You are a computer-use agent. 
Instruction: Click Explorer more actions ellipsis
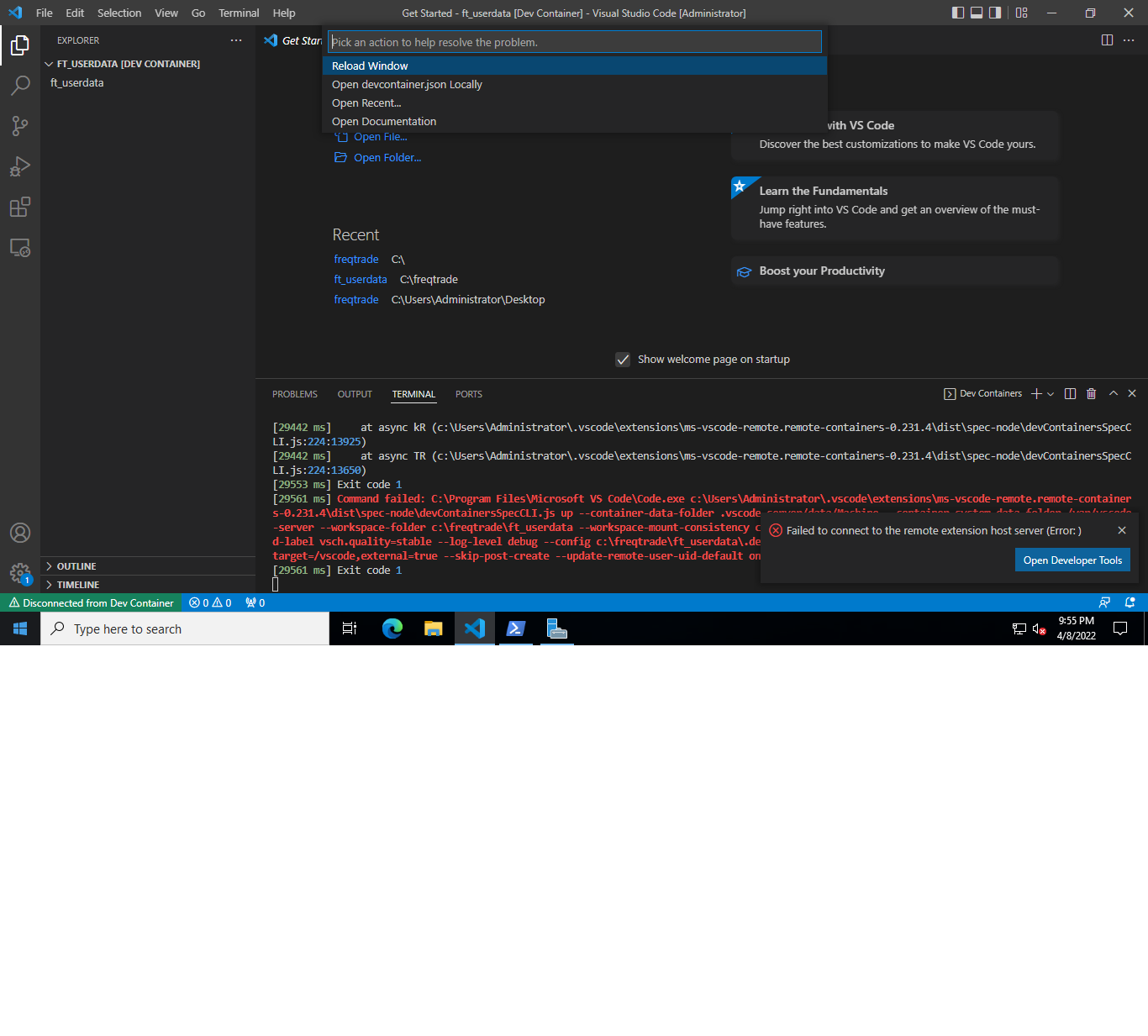pyautogui.click(x=236, y=40)
